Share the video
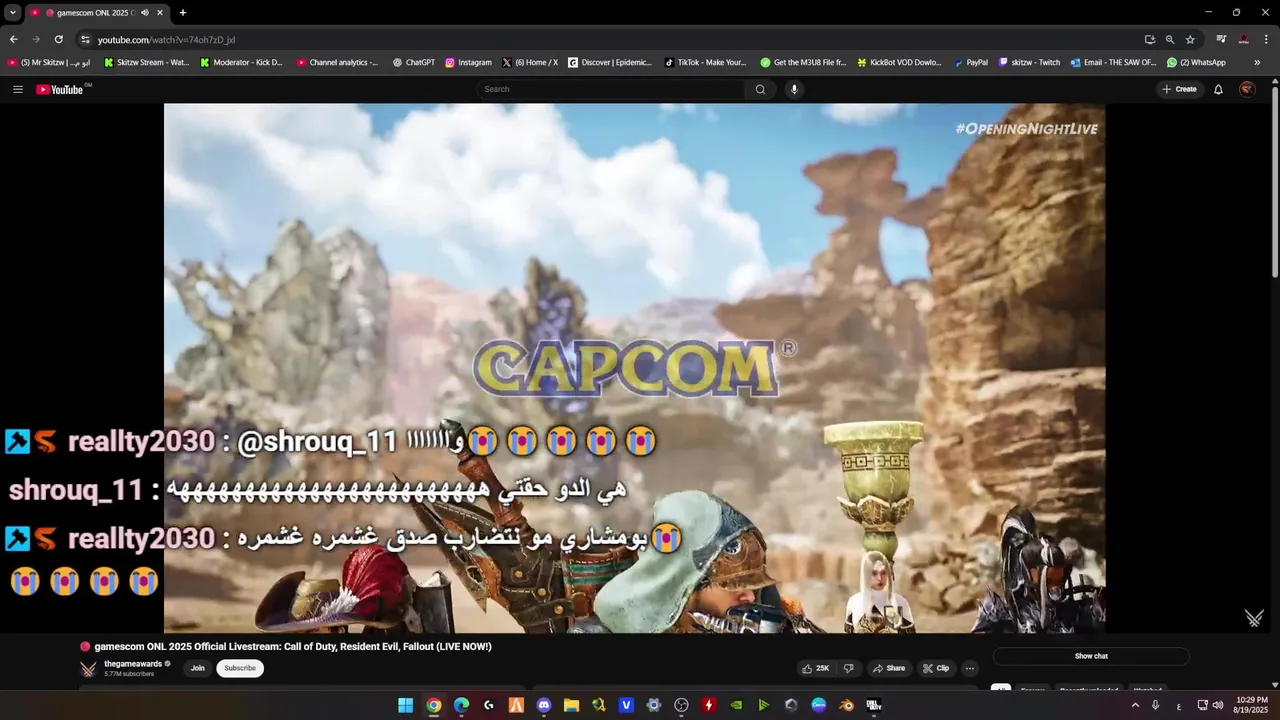Viewport: 1280px width, 720px height. (x=888, y=668)
